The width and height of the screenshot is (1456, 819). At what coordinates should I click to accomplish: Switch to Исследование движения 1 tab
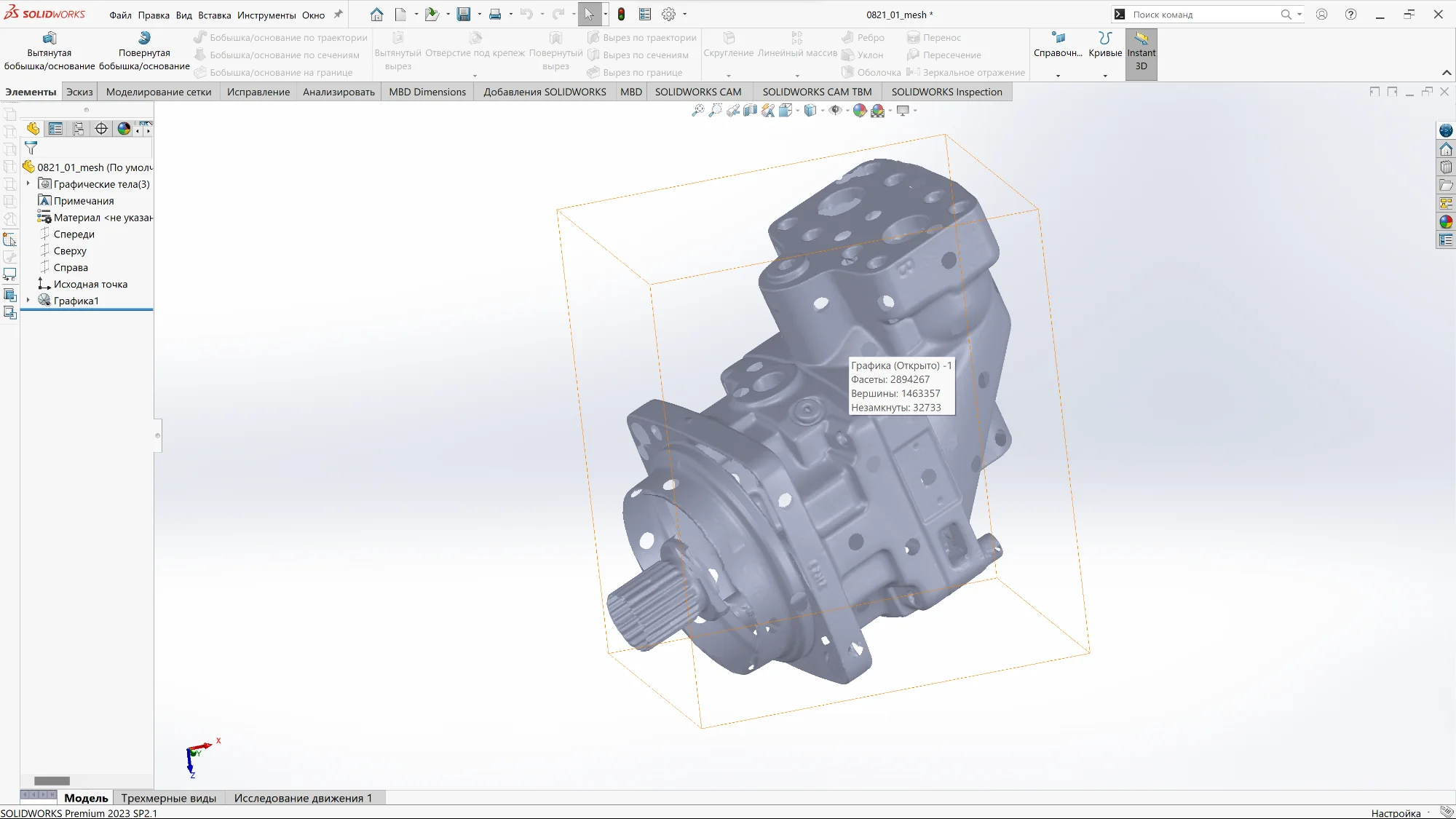pos(303,798)
